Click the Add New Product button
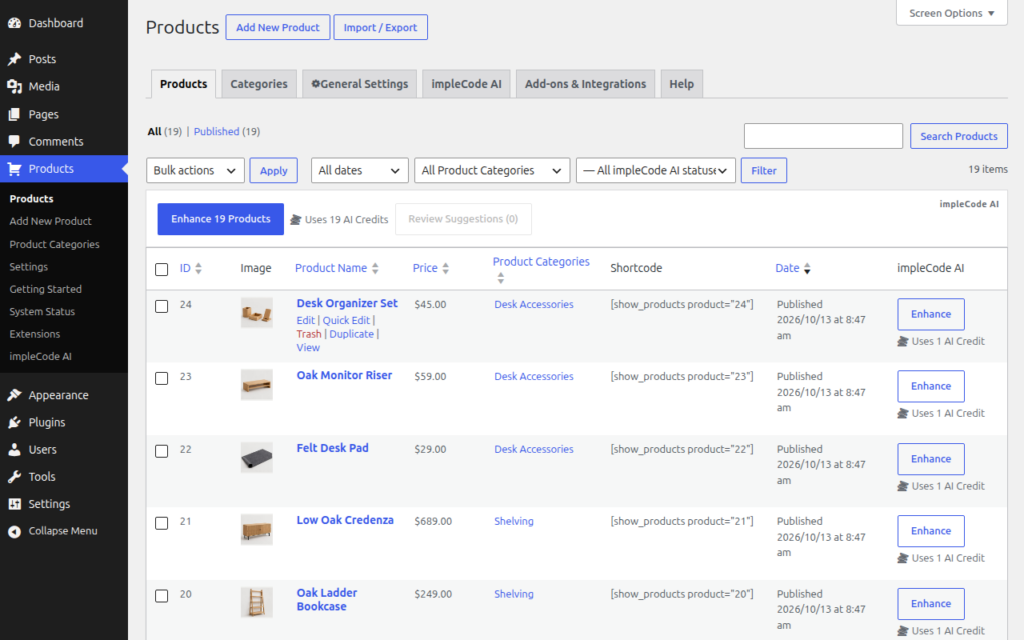The width and height of the screenshot is (1024, 640). point(278,27)
